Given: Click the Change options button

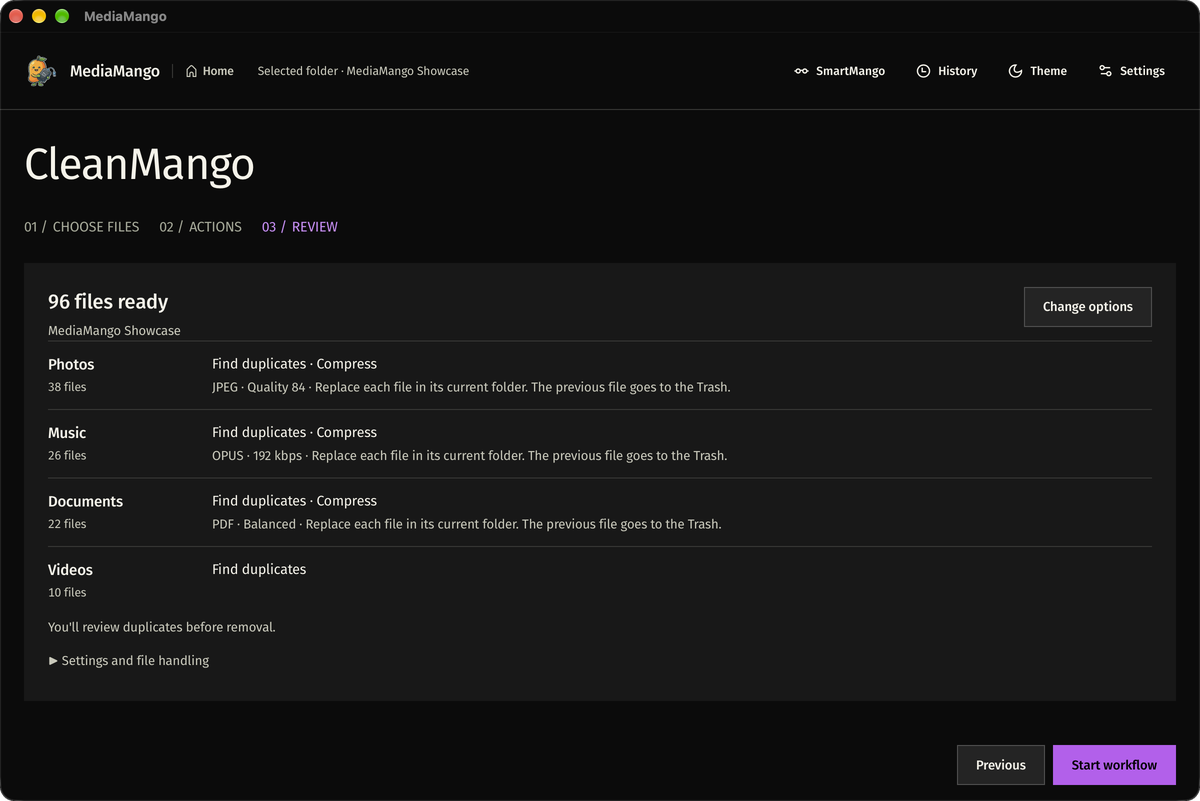Looking at the screenshot, I should tap(1088, 307).
